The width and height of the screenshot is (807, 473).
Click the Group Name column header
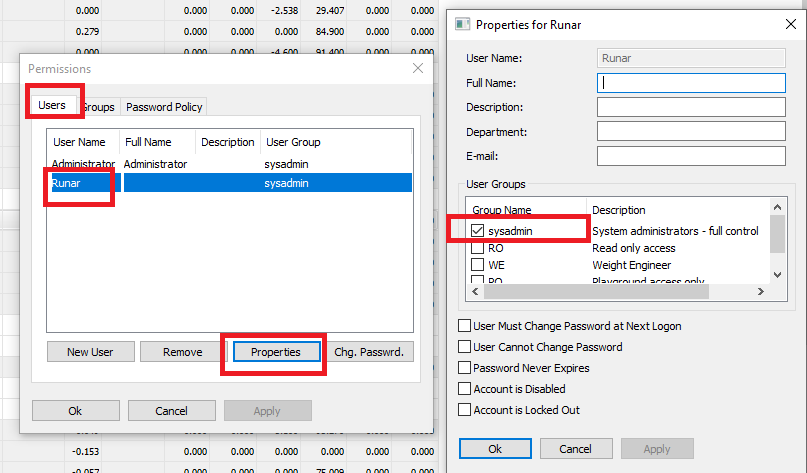[x=526, y=209]
